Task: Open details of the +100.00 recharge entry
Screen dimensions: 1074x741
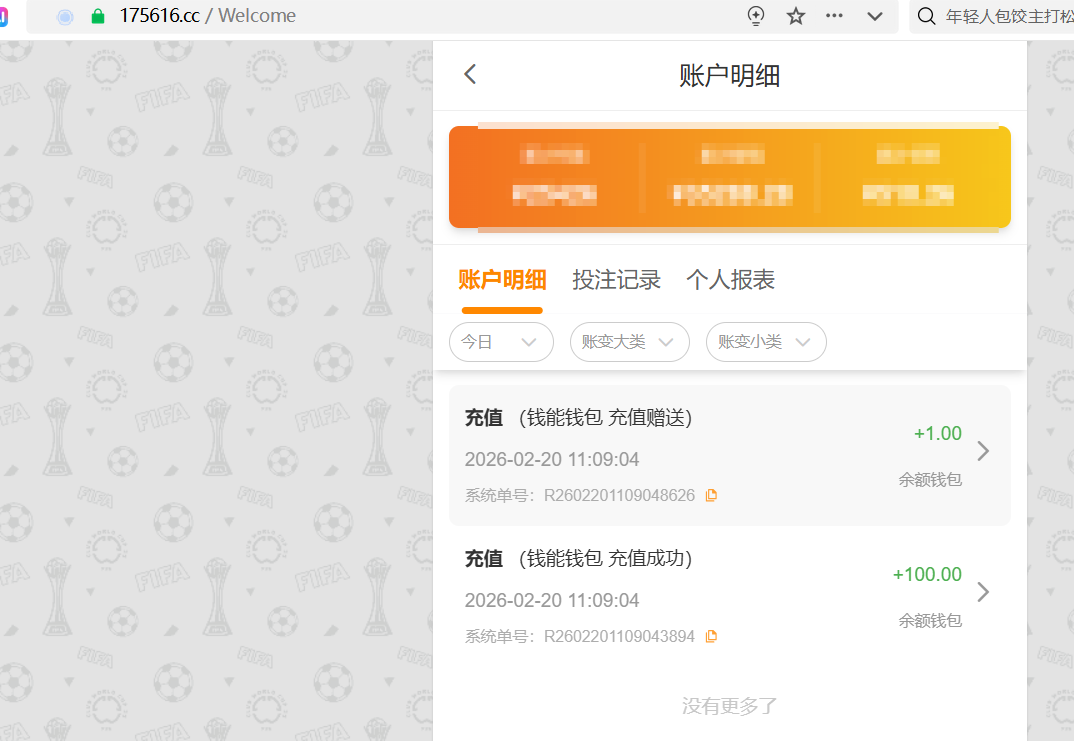Action: [x=982, y=592]
